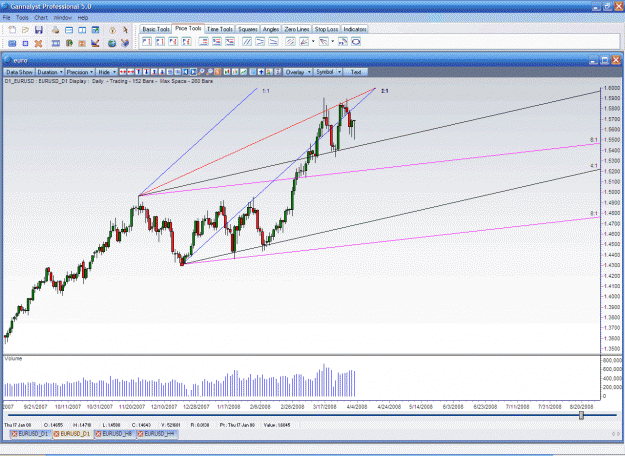Image resolution: width=625 pixels, height=456 pixels.
Task: Open the Overlay dropdown
Action: (x=298, y=72)
